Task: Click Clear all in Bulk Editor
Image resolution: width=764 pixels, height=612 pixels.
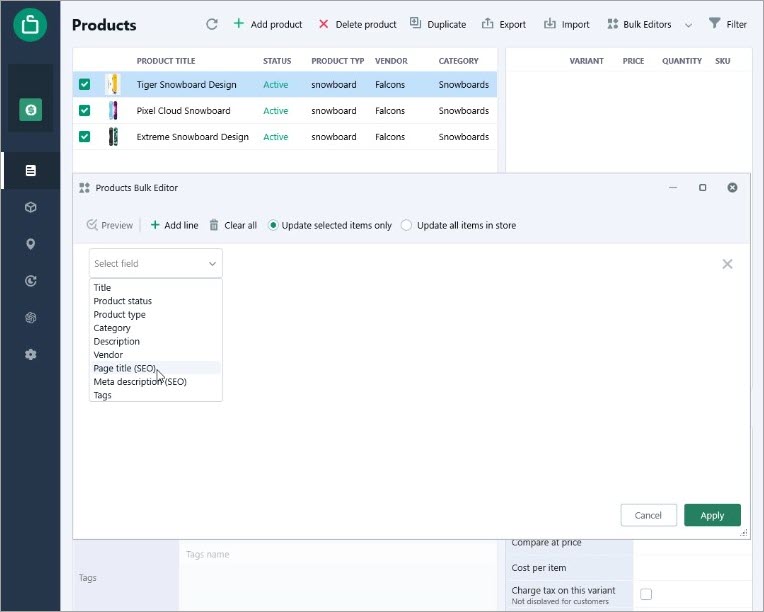Action: pos(233,225)
